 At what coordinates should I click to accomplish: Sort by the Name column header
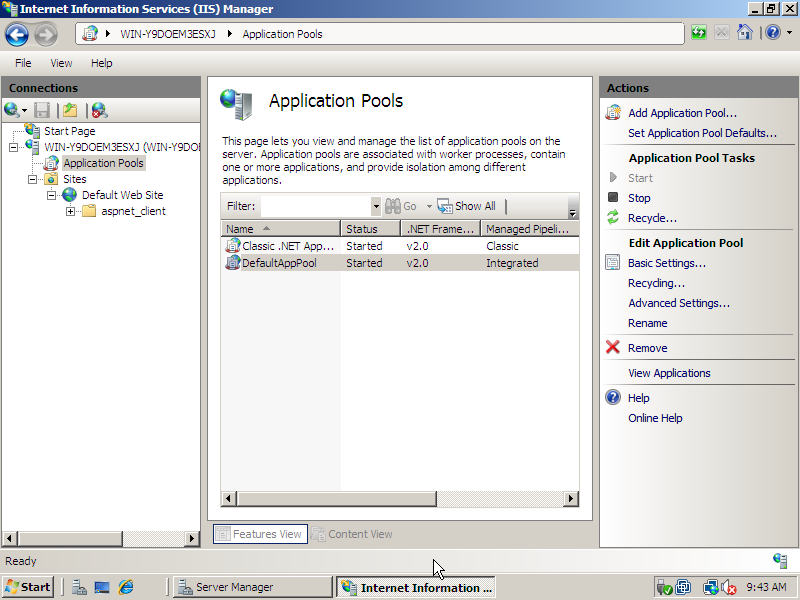(281, 229)
